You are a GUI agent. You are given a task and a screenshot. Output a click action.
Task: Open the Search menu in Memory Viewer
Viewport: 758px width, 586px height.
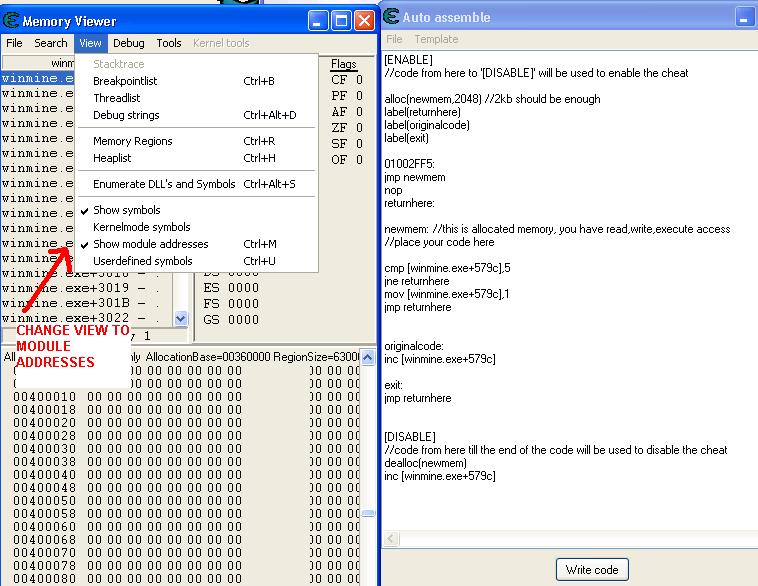(x=50, y=43)
